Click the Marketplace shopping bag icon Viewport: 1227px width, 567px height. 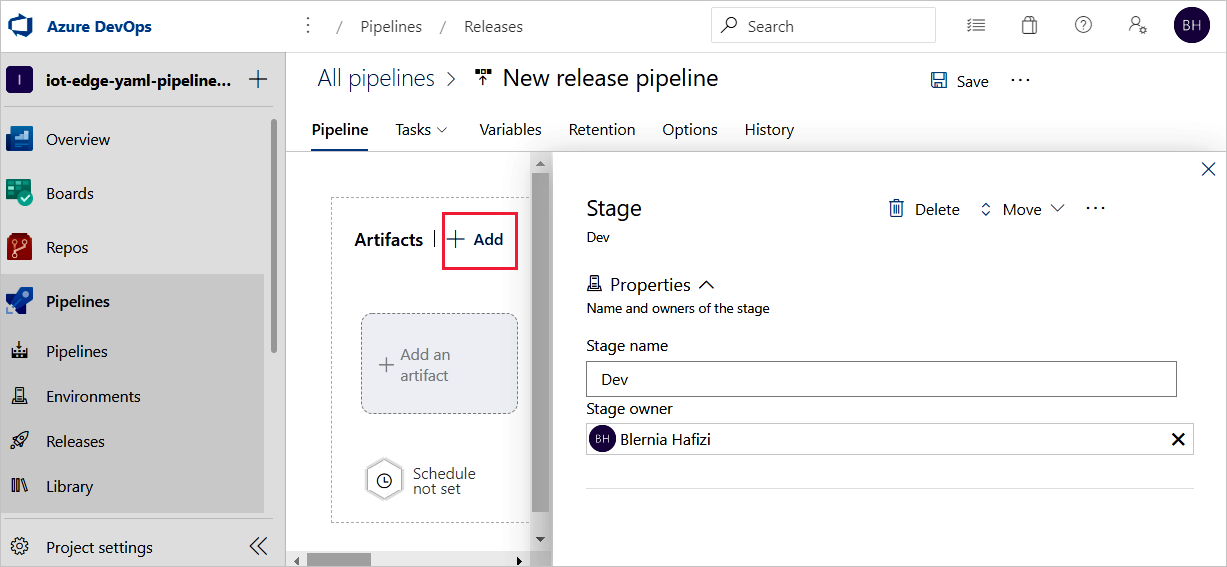coord(1029,26)
